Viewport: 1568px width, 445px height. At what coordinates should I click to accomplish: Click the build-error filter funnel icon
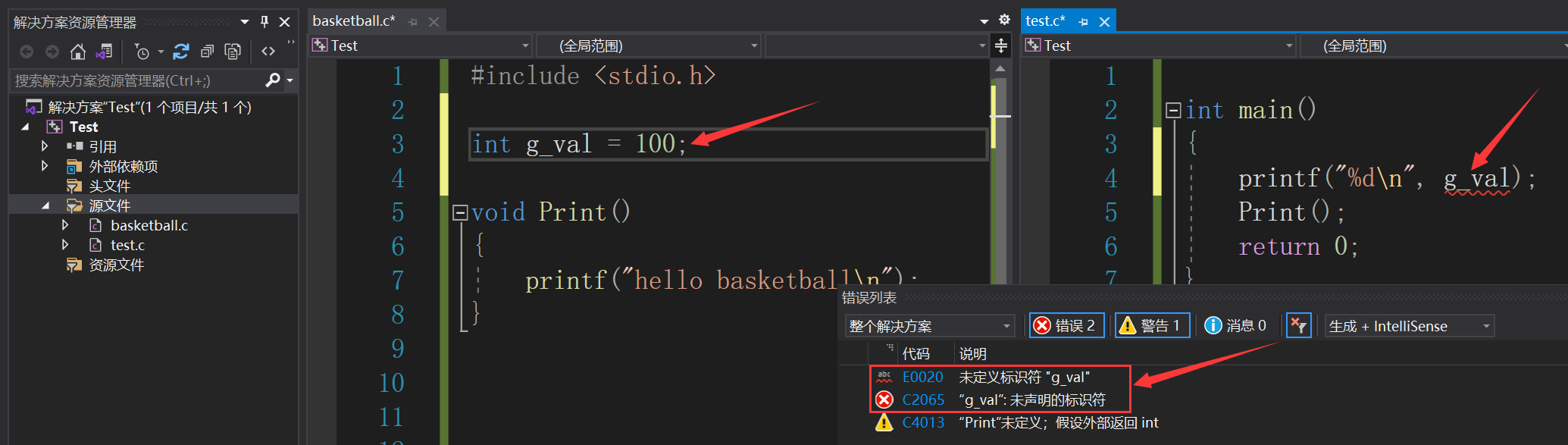point(1299,325)
